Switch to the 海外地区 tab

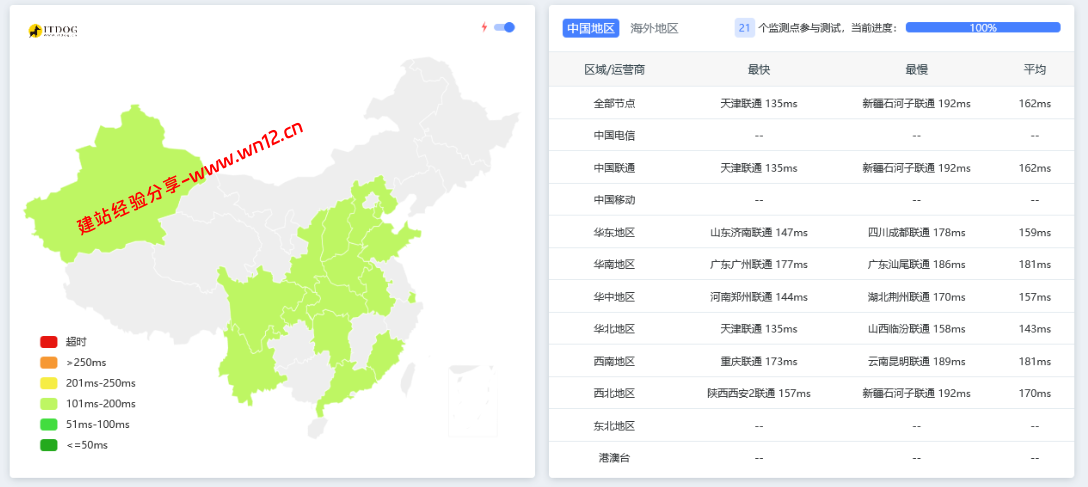click(x=654, y=28)
